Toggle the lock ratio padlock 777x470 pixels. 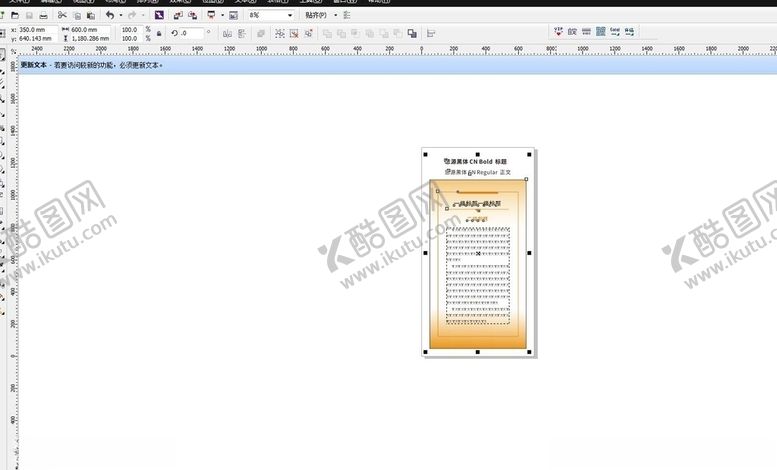coord(158,33)
